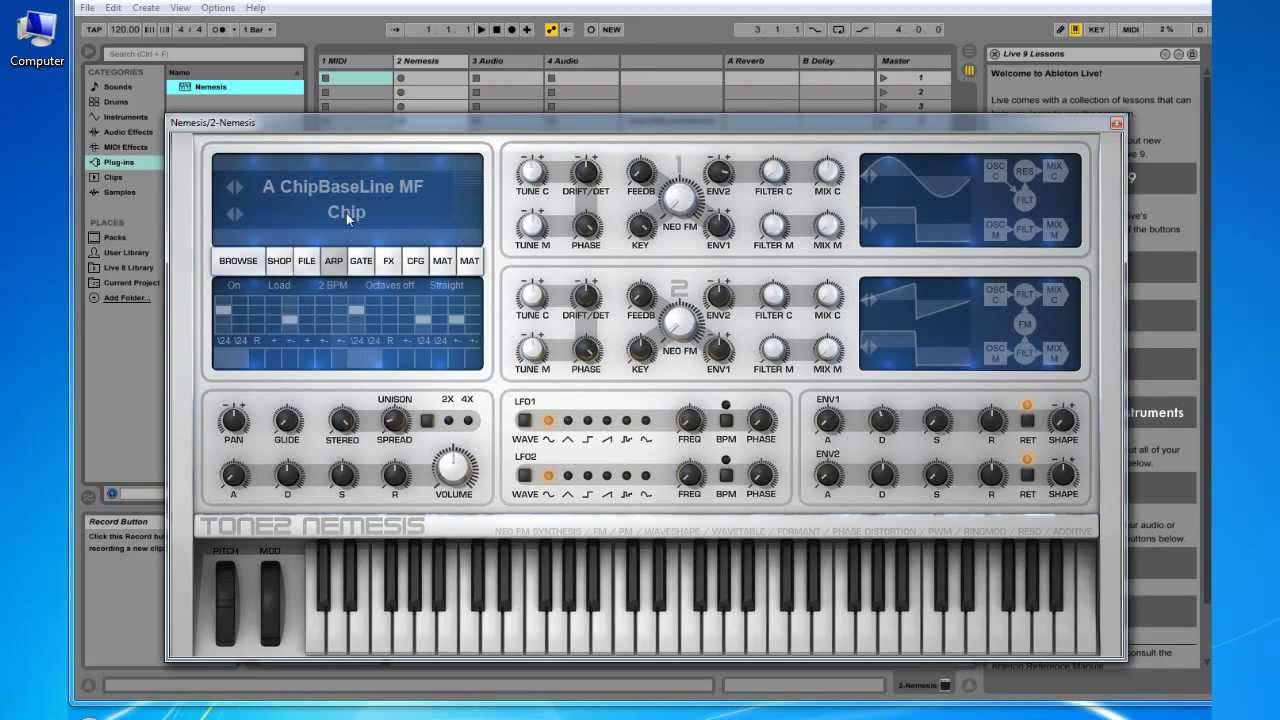Viewport: 1280px width, 720px height.
Task: Open Current Project under Places
Action: [131, 282]
